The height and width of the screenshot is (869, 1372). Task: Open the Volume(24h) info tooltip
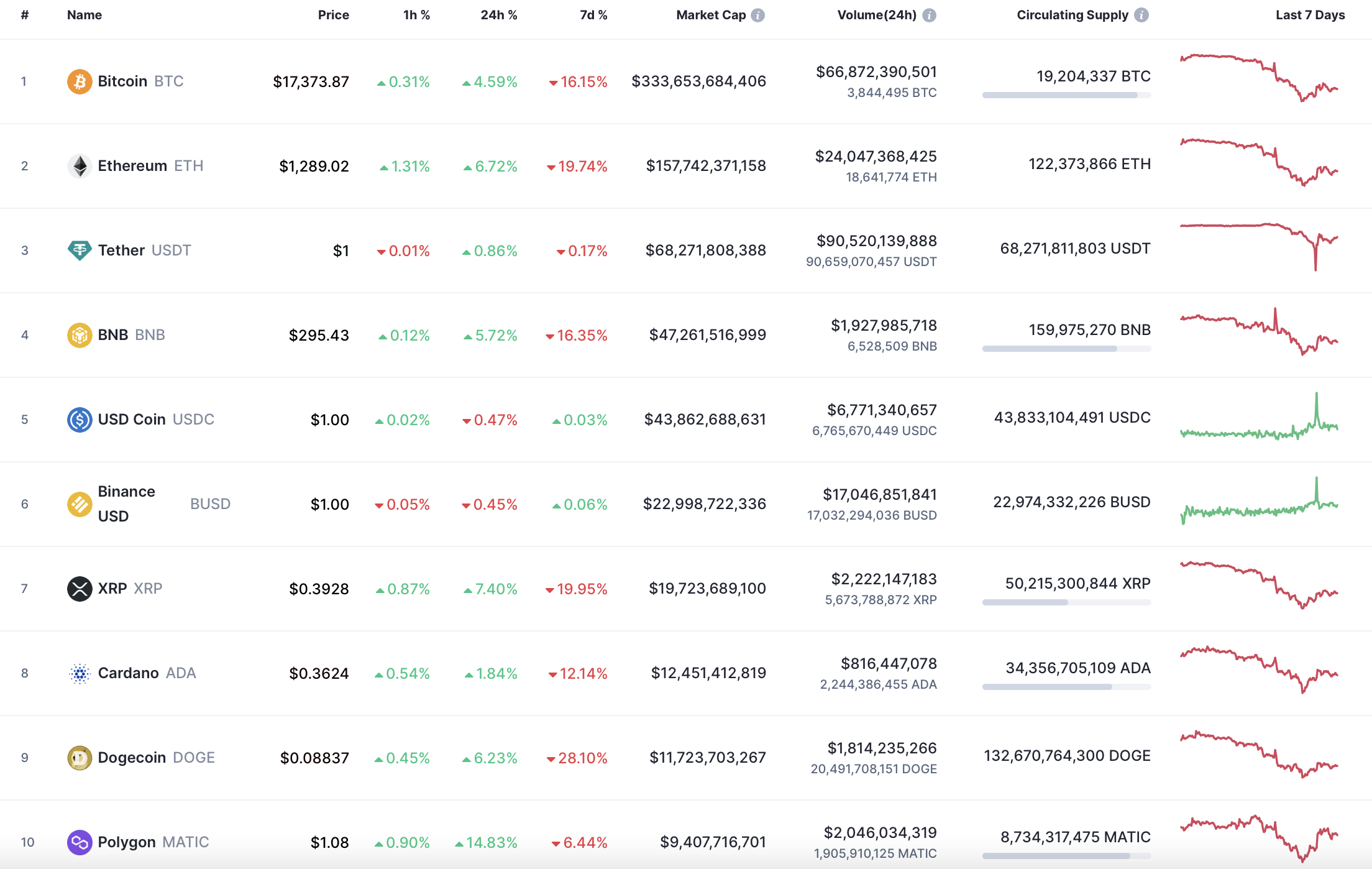[x=929, y=16]
